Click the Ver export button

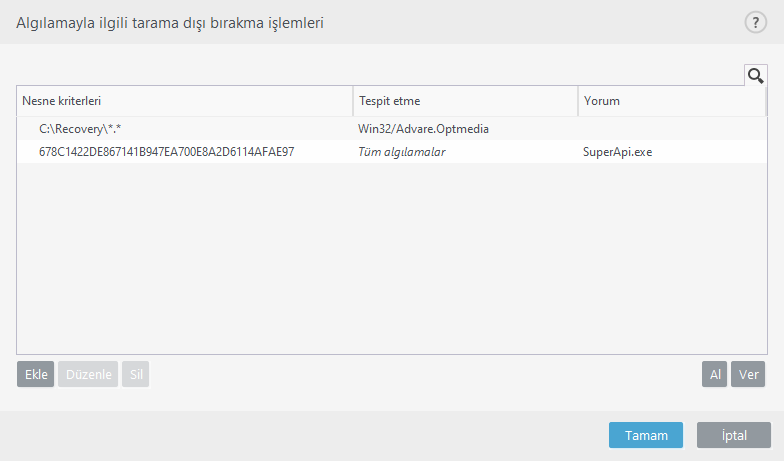point(747,374)
